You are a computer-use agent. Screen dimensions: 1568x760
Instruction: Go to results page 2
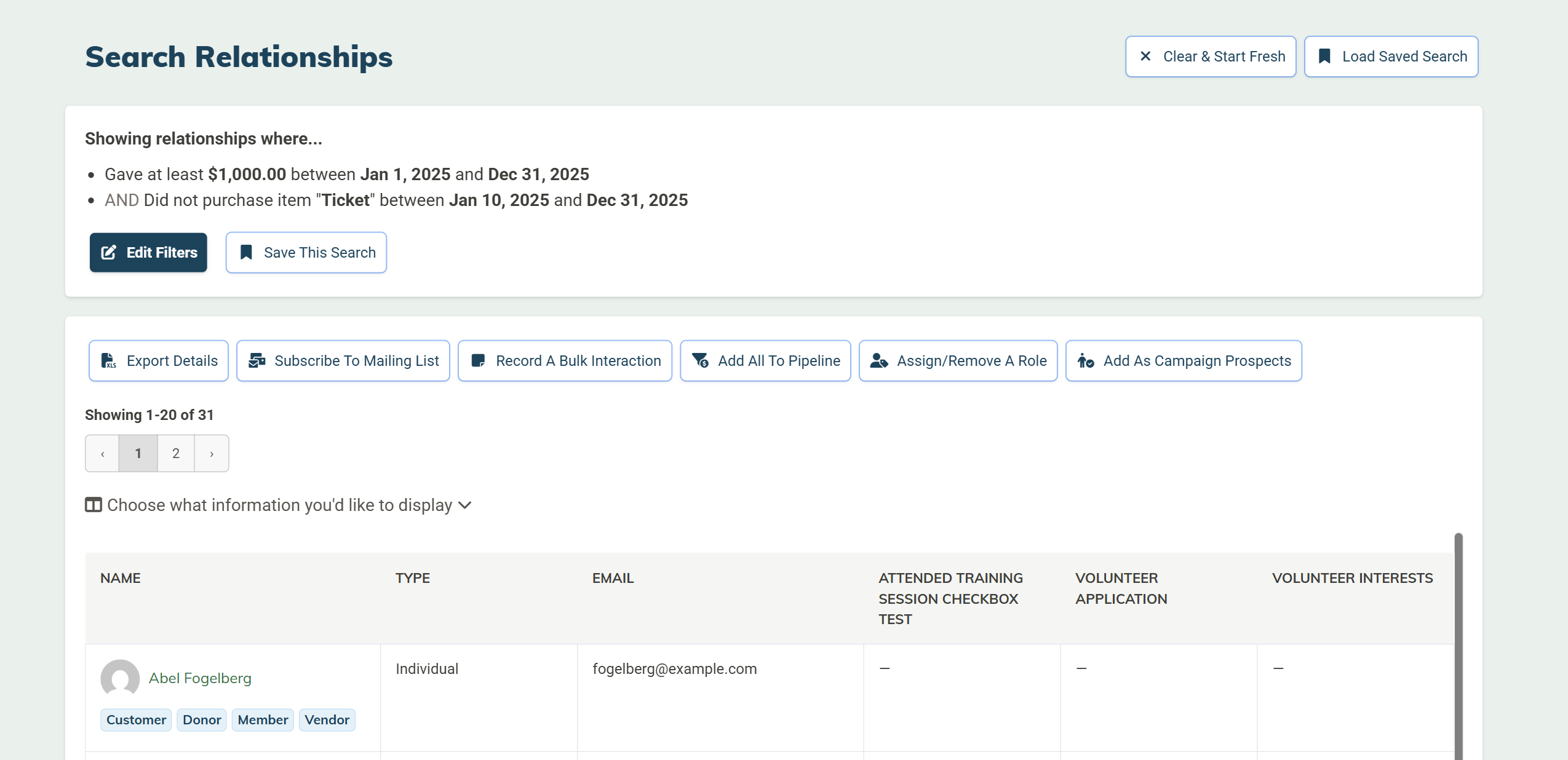coord(176,454)
